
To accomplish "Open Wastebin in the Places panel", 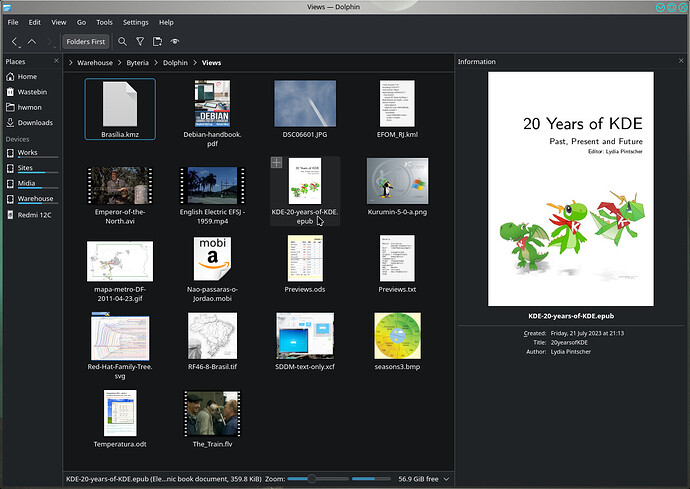I will [x=34, y=92].
